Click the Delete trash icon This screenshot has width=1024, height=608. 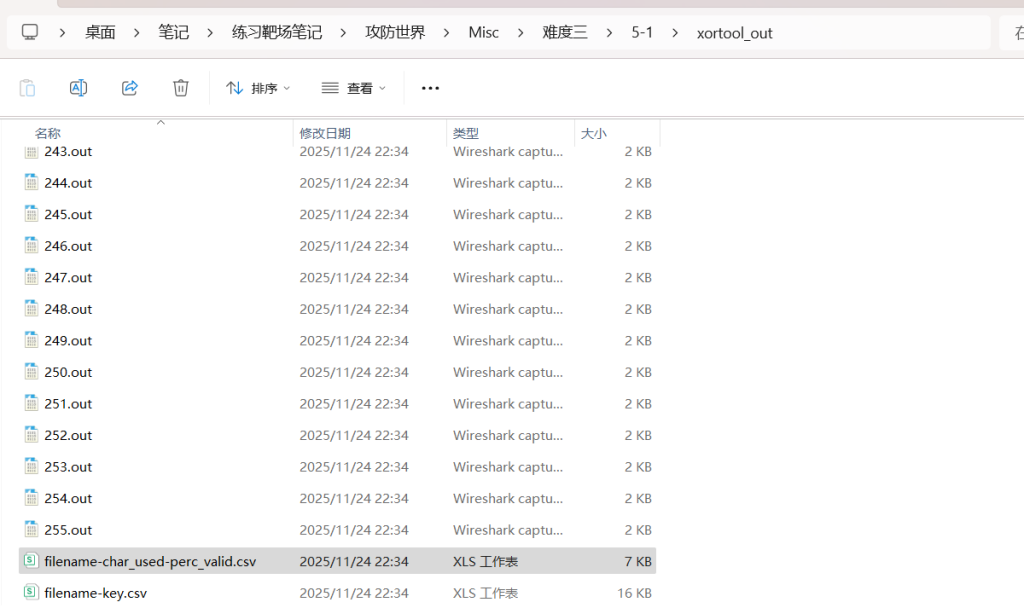(180, 88)
